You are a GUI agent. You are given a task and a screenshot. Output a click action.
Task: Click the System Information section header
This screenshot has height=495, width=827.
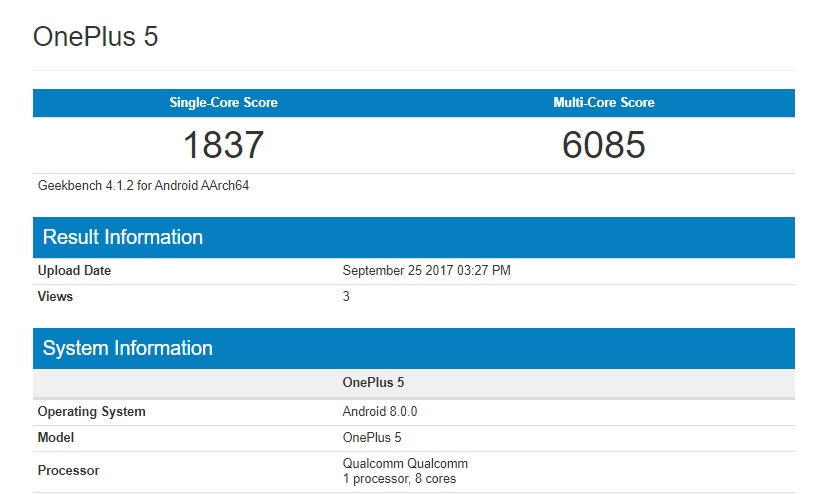pos(414,348)
